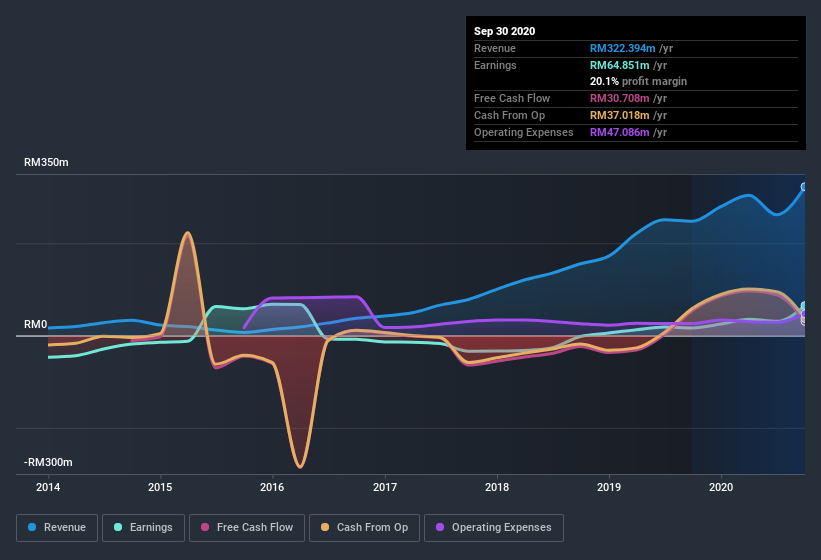Image resolution: width=821 pixels, height=560 pixels.
Task: Select the 2016 x-axis label
Action: (272, 487)
